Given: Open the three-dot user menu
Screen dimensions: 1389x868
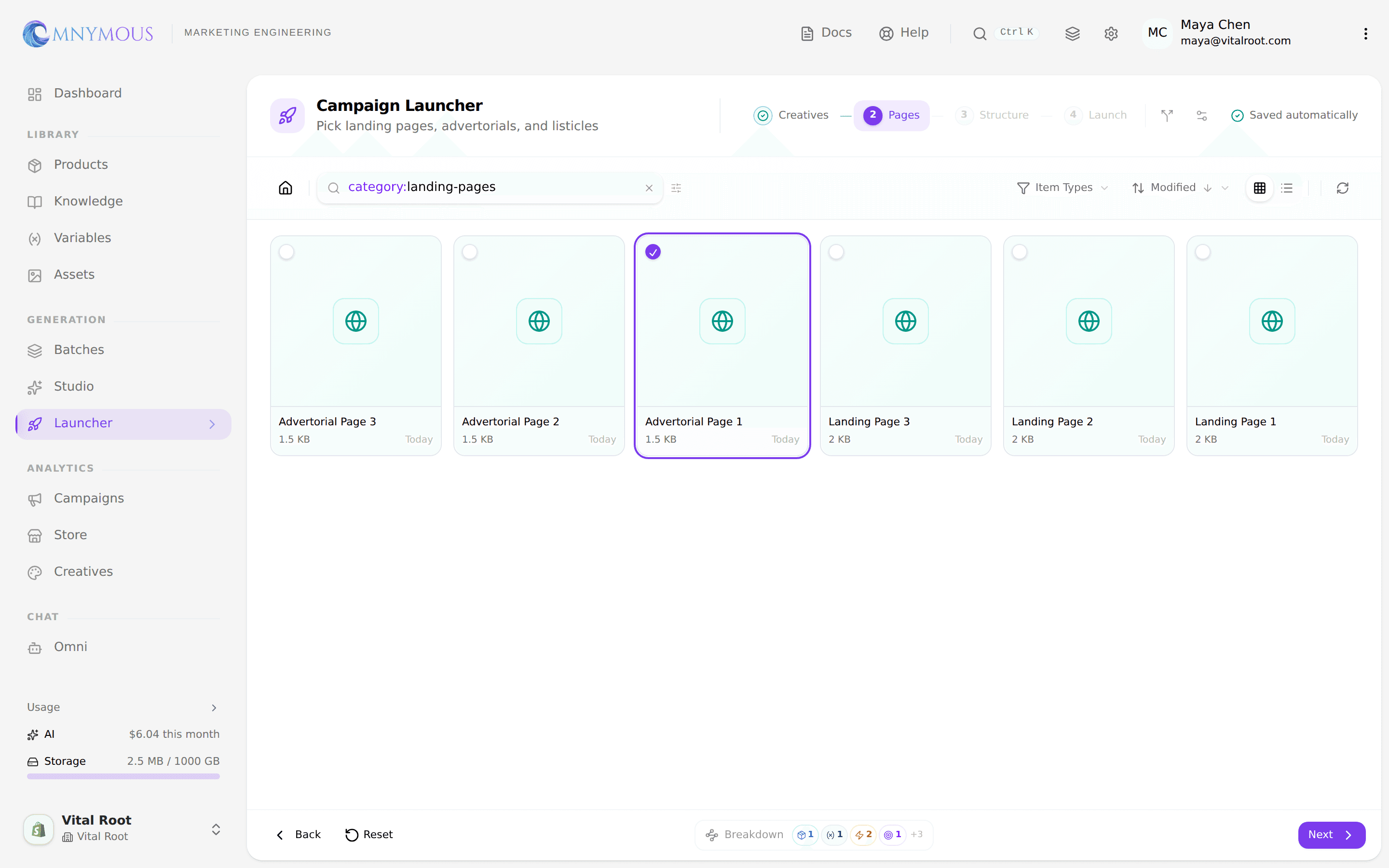Looking at the screenshot, I should pyautogui.click(x=1365, y=34).
